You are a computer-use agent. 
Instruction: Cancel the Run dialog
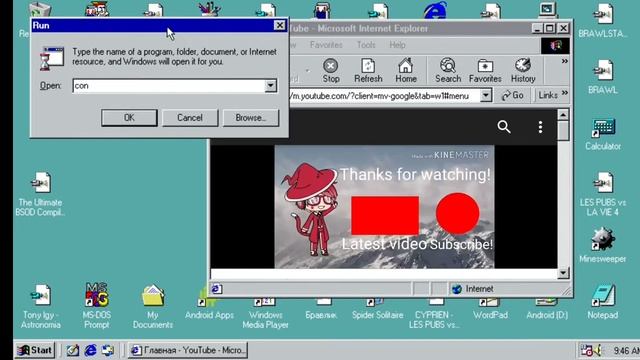click(190, 118)
